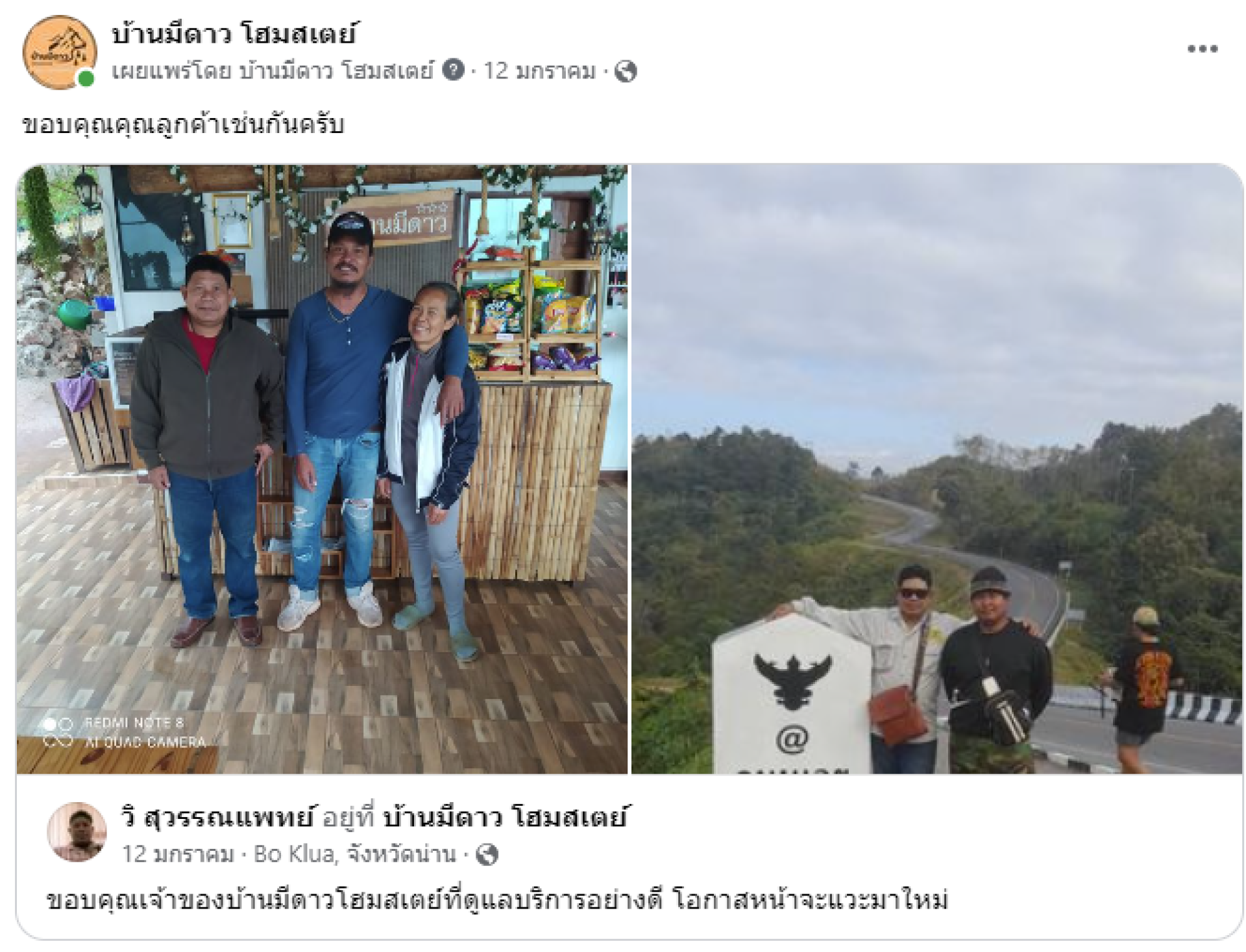Click วิ สุวรรณแพทย์ small profile avatar
Viewport: 1246px width, 952px height.
[77, 833]
